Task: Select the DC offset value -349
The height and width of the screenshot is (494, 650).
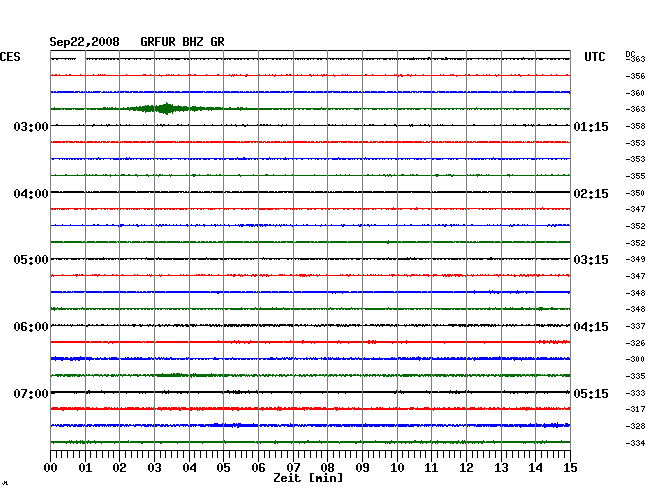Action: [x=635, y=259]
